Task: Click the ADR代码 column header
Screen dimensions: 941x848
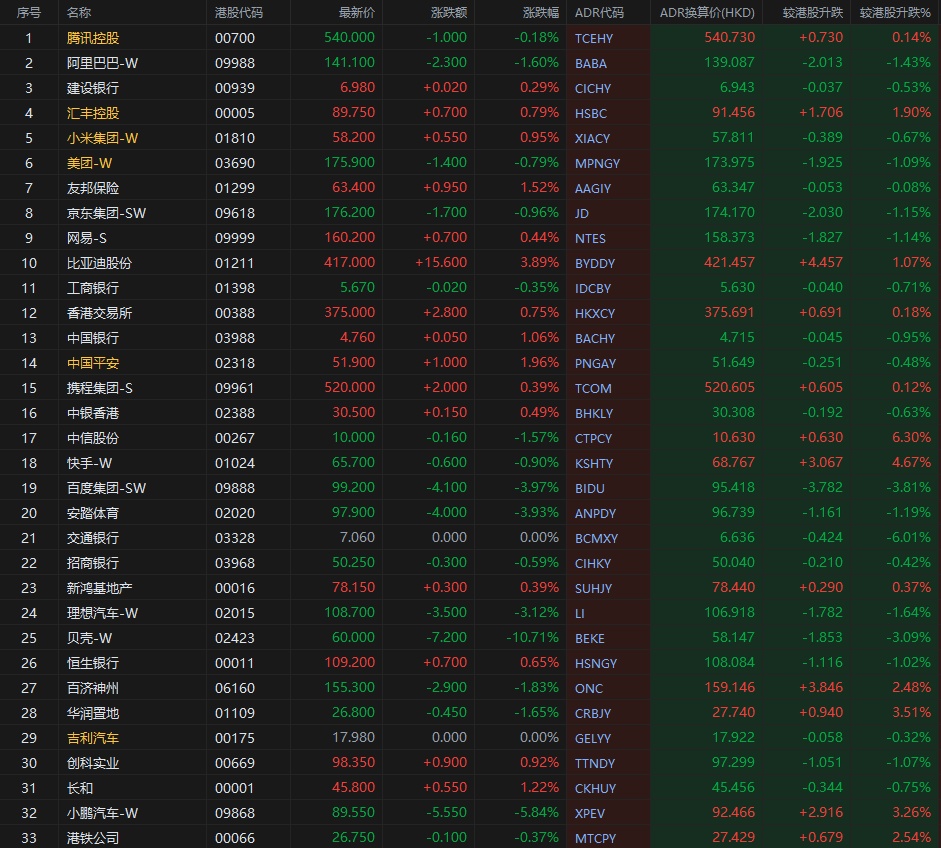Action: pos(599,13)
